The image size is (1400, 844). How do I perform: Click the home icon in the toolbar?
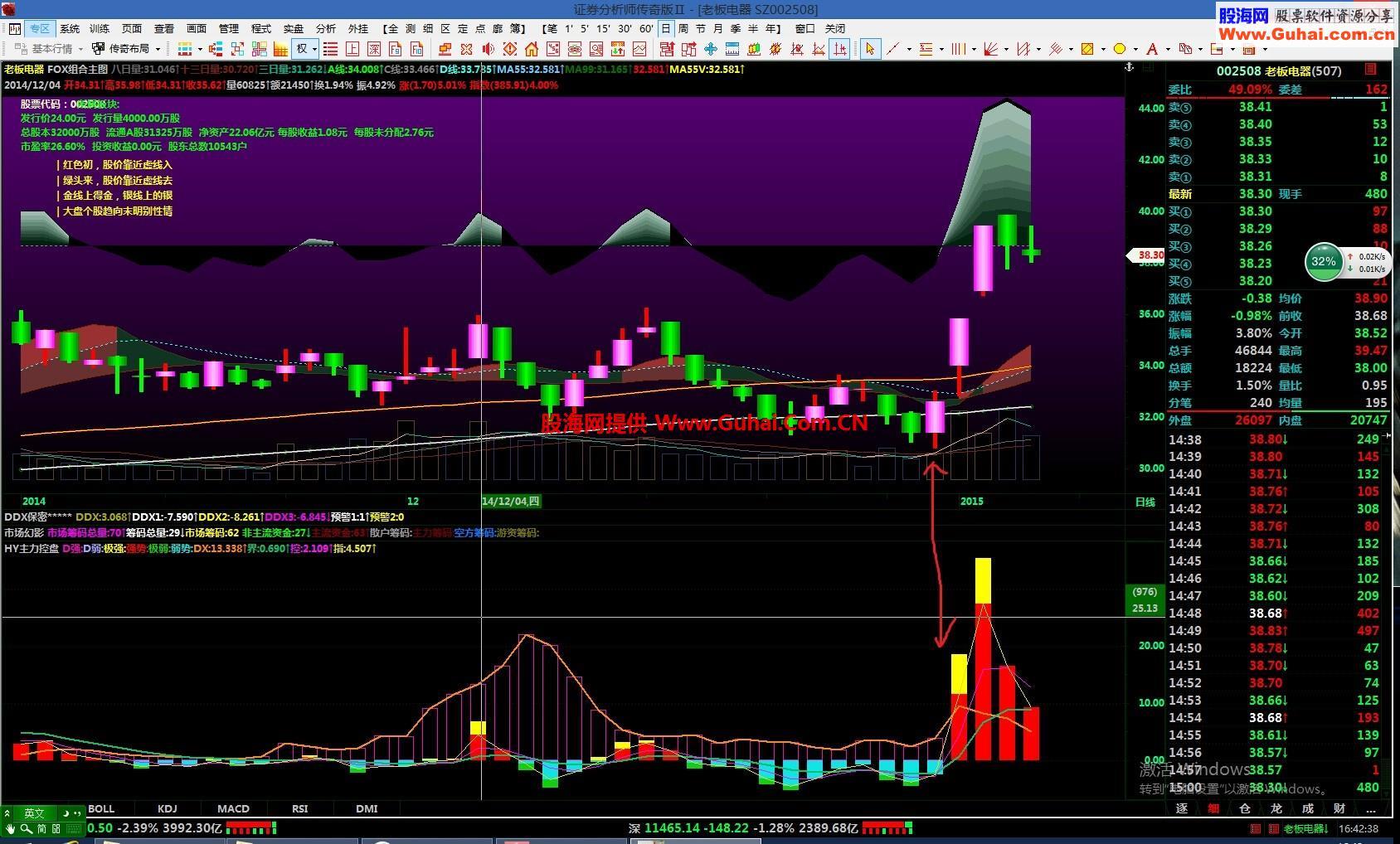[x=532, y=49]
